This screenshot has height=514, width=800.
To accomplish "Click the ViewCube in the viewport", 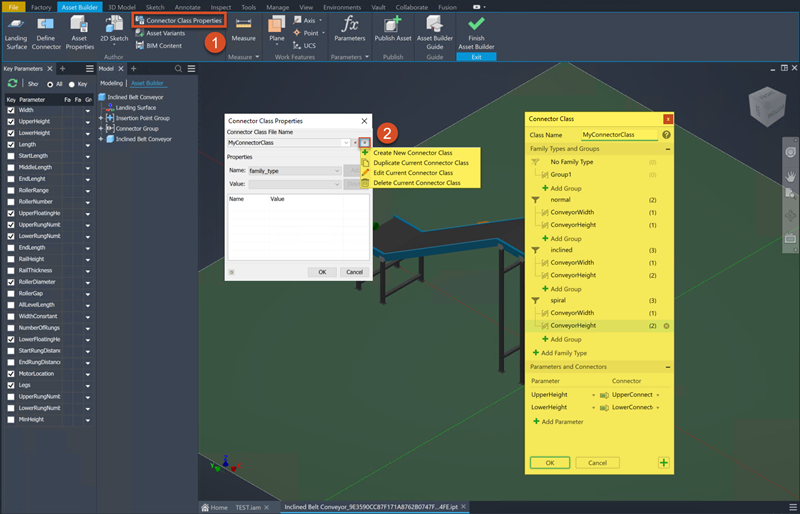I will pos(767,107).
